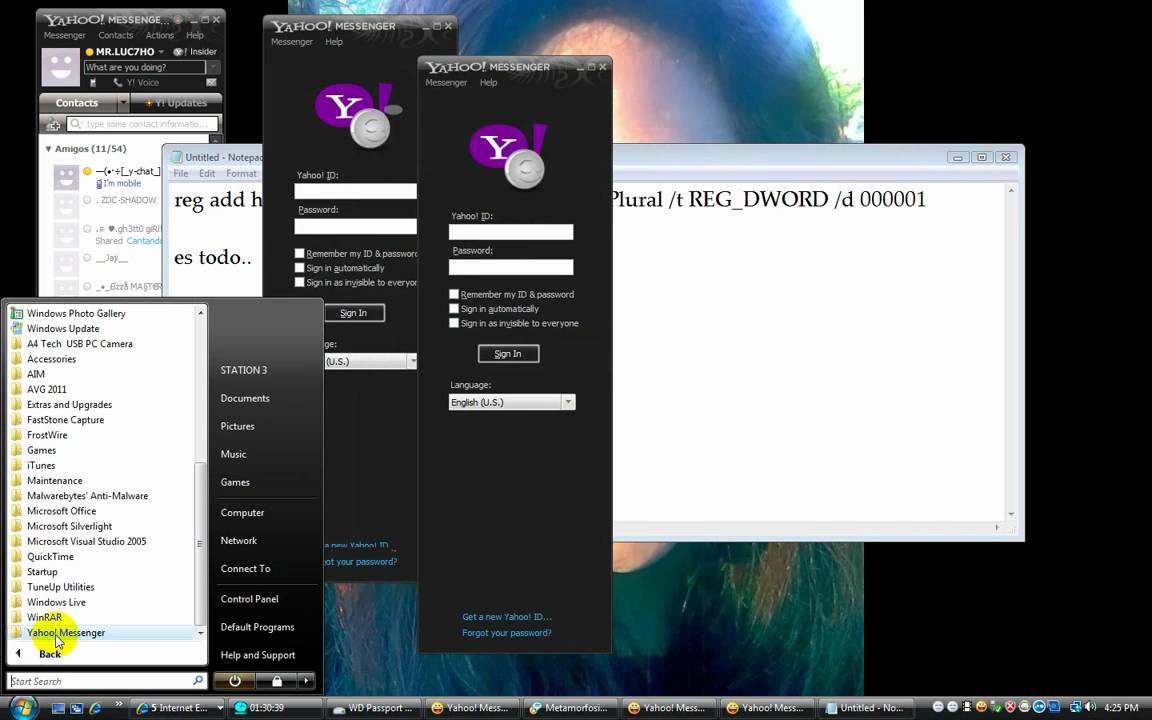1152x720 pixels.
Task: Click Password field in front login window
Action: coord(511,267)
